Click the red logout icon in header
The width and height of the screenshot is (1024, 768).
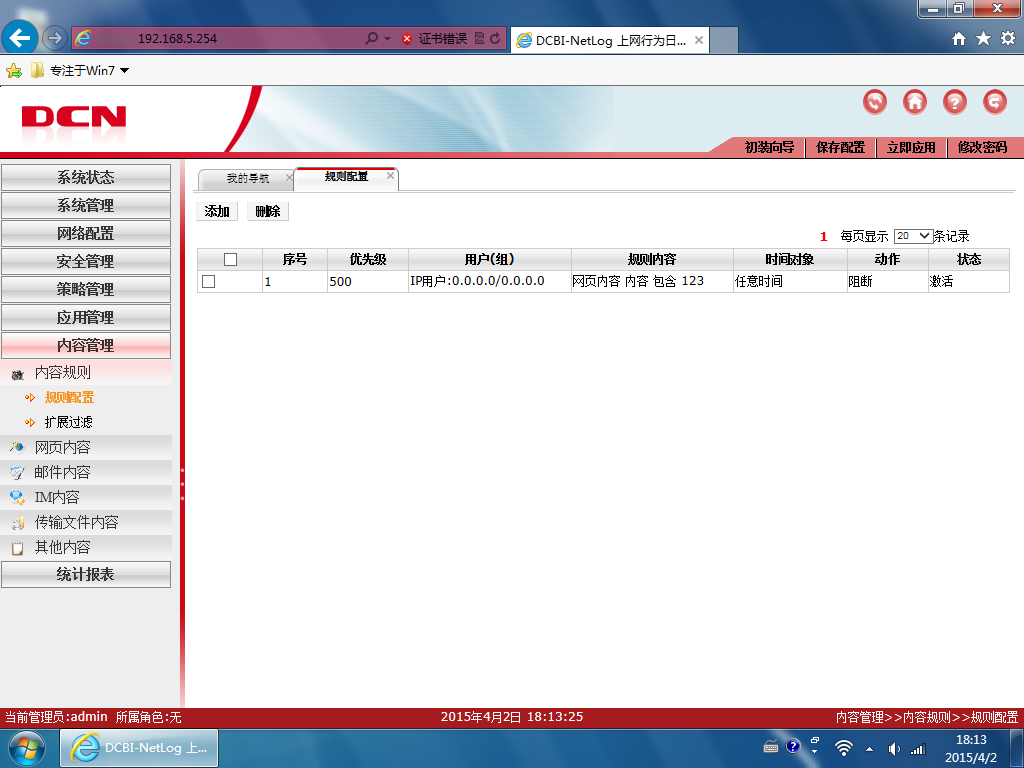(995, 102)
